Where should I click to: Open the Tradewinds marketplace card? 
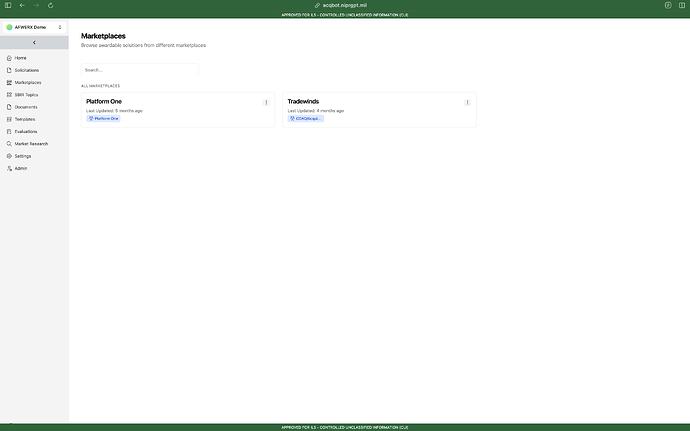point(379,110)
